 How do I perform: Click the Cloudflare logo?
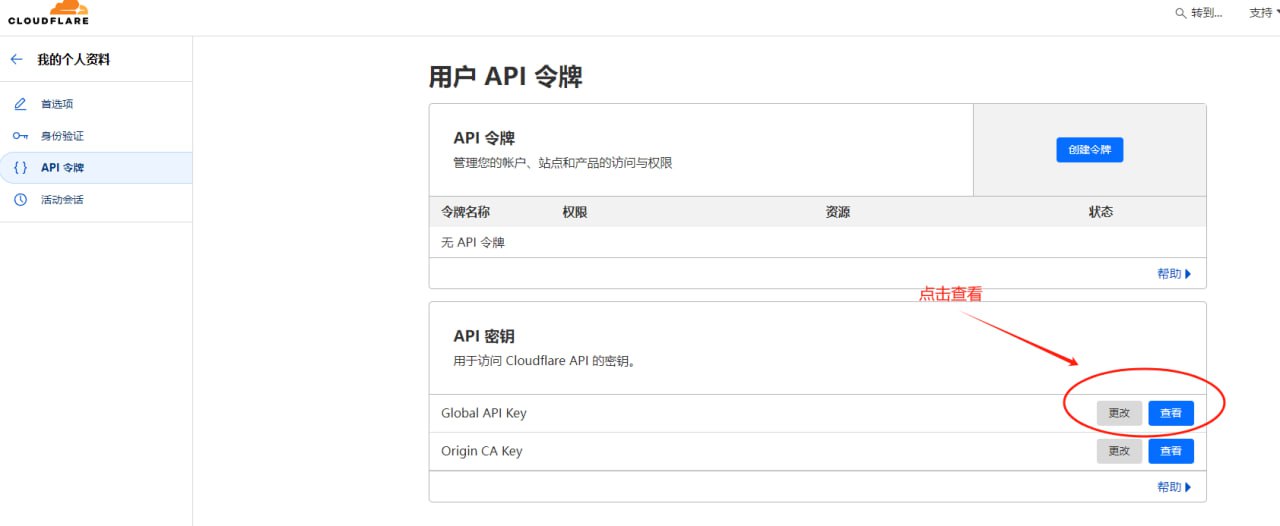click(x=48, y=13)
